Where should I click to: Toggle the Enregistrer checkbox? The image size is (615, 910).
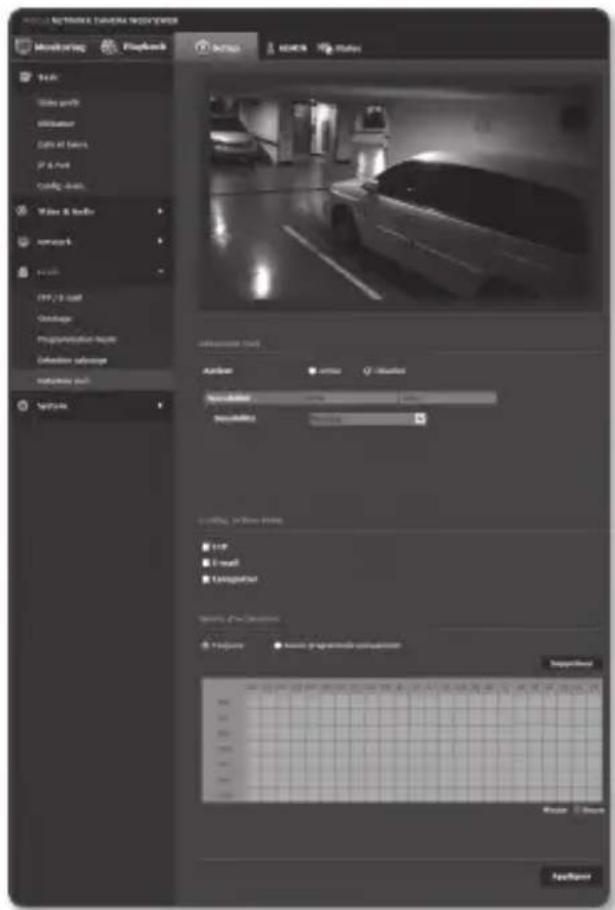[205, 579]
